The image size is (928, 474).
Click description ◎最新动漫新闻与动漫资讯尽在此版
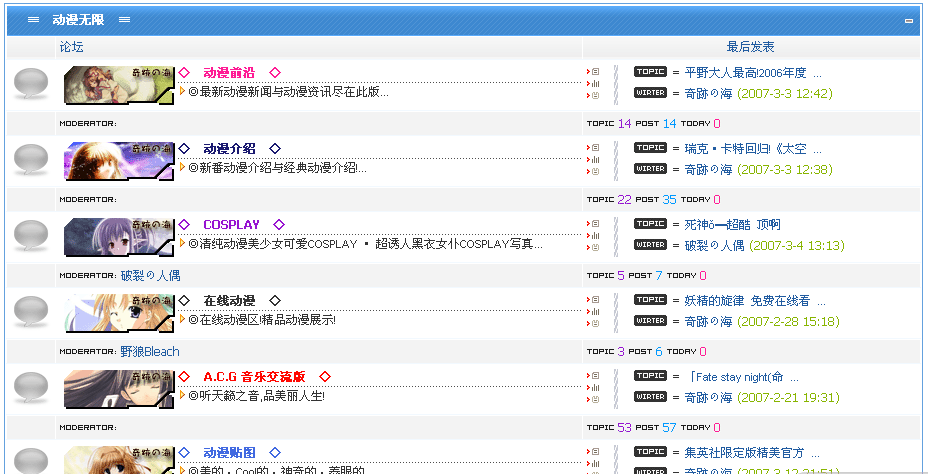[x=288, y=92]
